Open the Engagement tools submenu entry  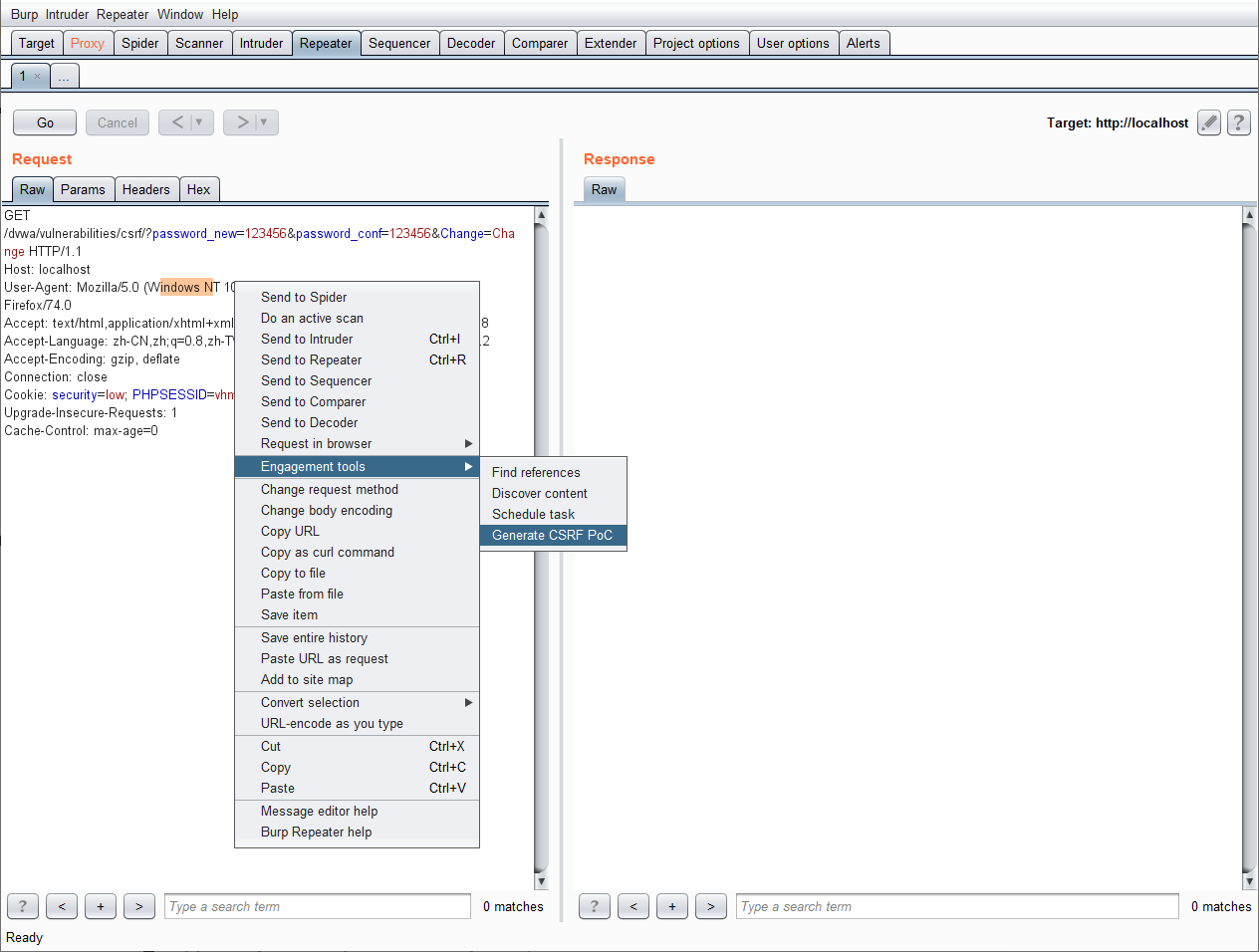click(x=357, y=467)
